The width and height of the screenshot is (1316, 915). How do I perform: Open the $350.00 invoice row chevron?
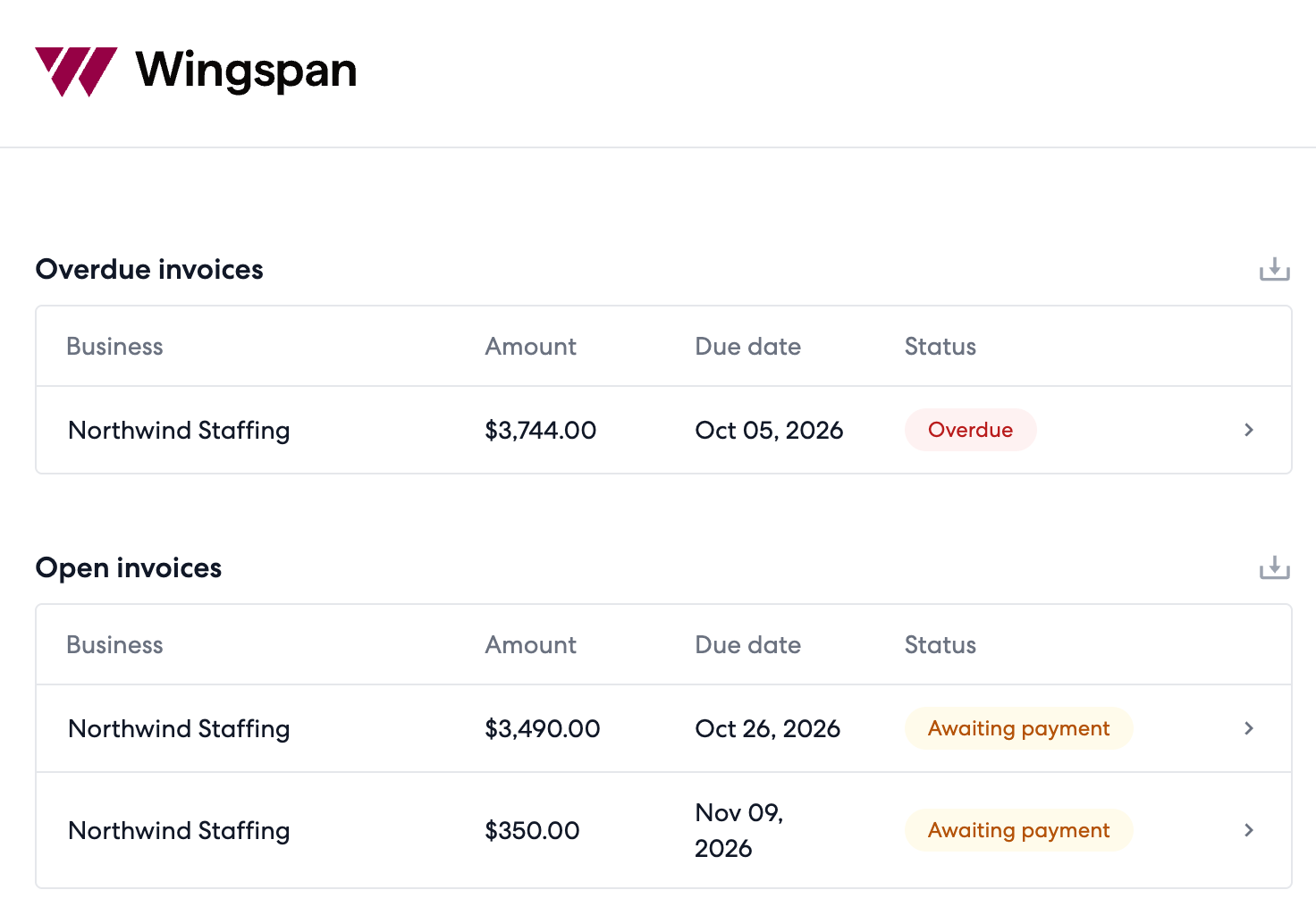coord(1249,830)
